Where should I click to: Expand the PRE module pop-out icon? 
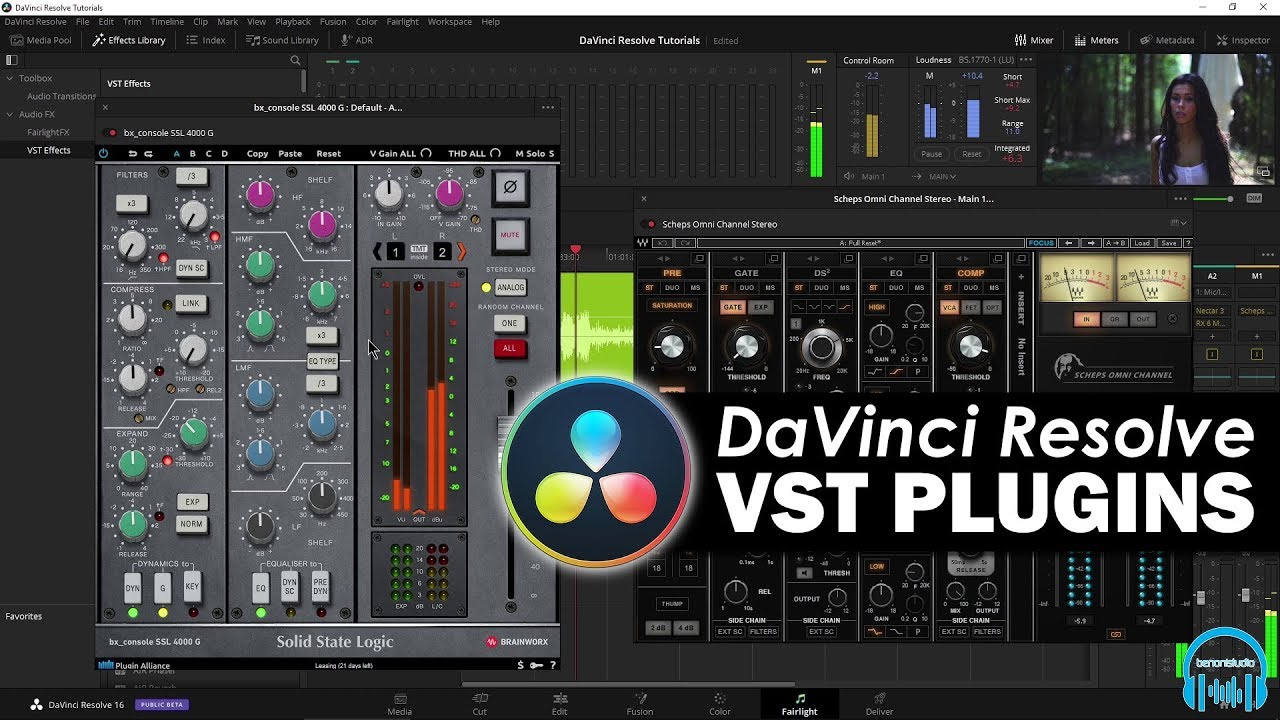click(x=701, y=259)
